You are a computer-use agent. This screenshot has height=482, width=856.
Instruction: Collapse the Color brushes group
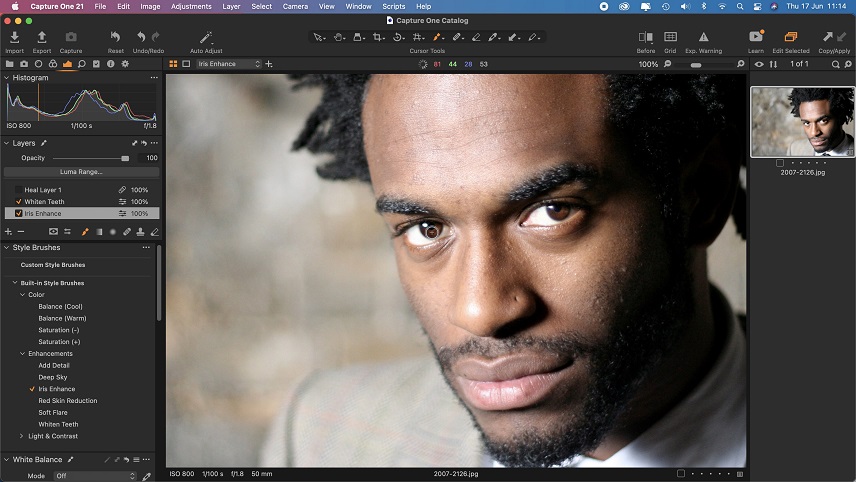pos(22,295)
